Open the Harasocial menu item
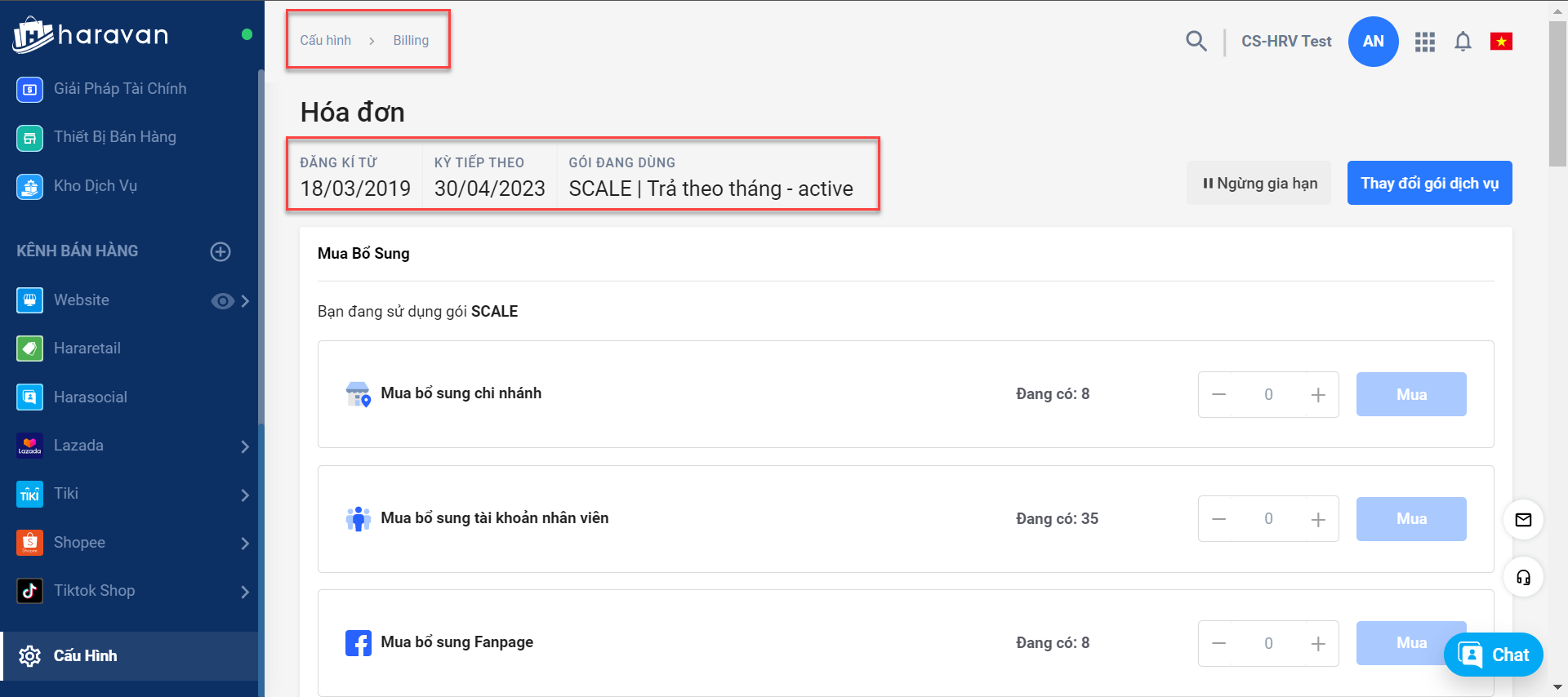This screenshot has height=697, width=1568. click(x=90, y=397)
